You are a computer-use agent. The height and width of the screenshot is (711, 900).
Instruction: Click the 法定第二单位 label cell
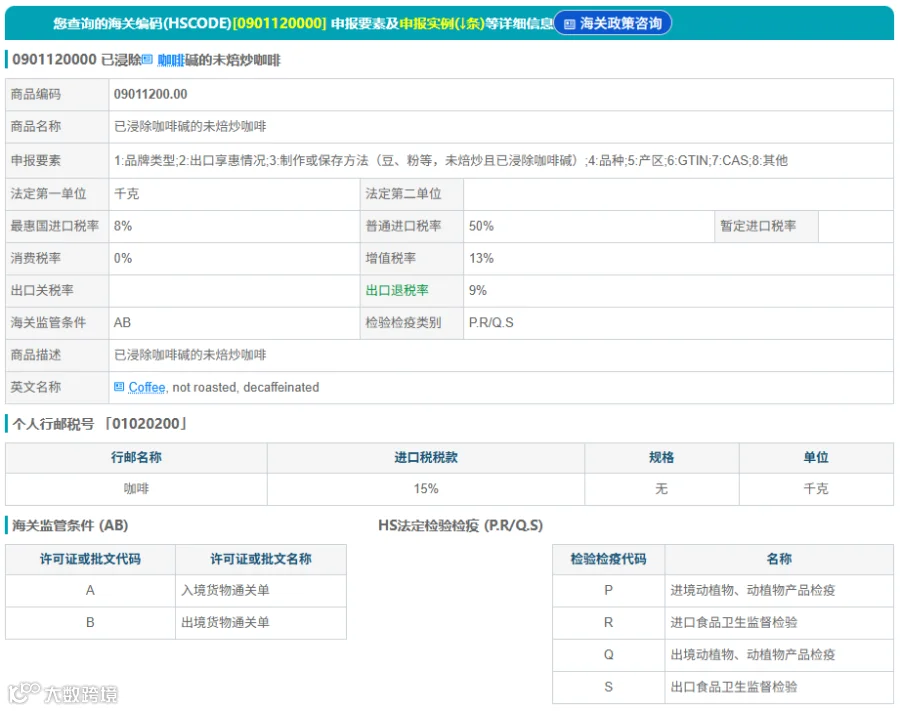[x=412, y=194]
